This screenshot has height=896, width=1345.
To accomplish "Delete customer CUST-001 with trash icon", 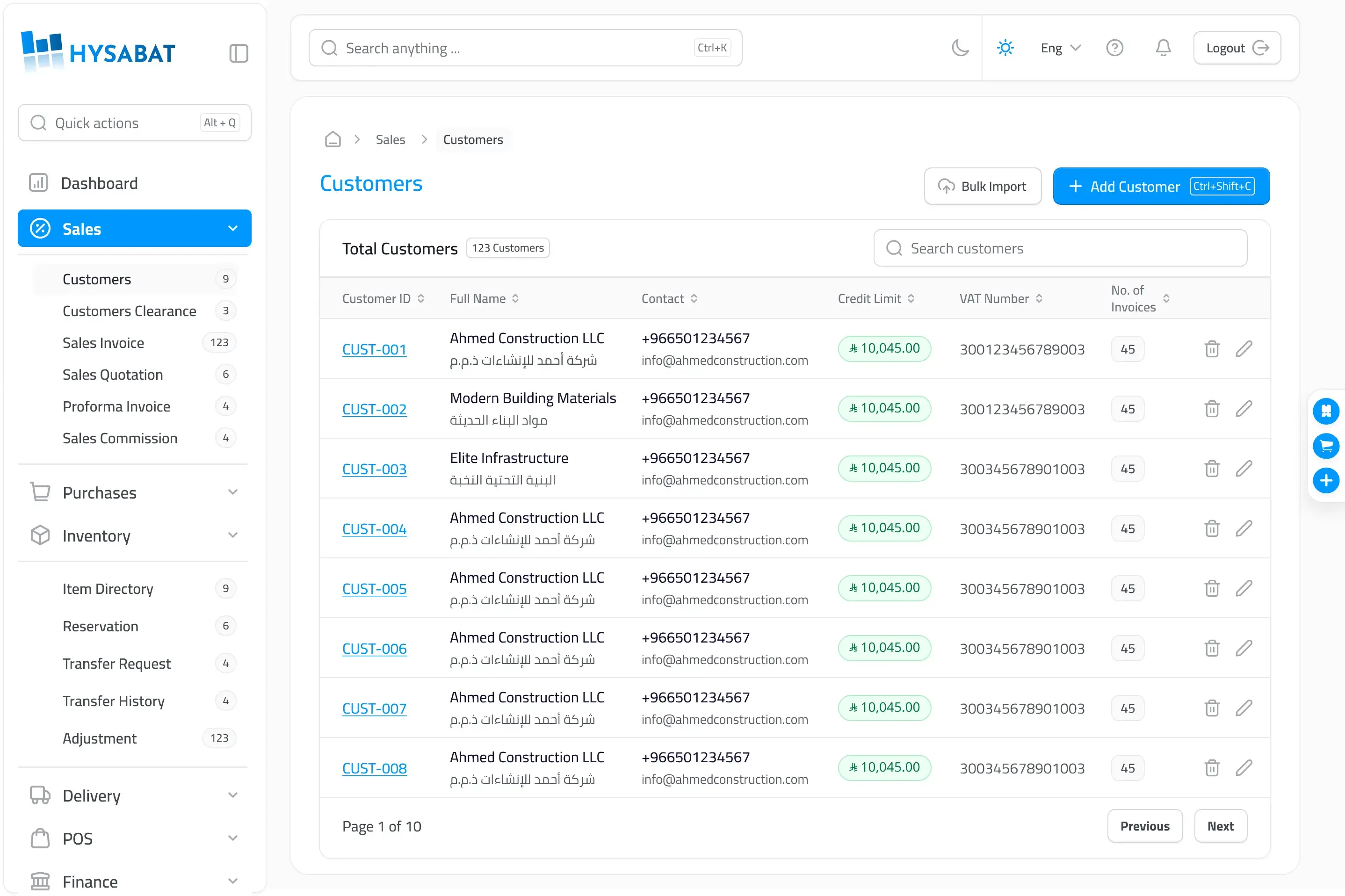I will click(x=1212, y=348).
